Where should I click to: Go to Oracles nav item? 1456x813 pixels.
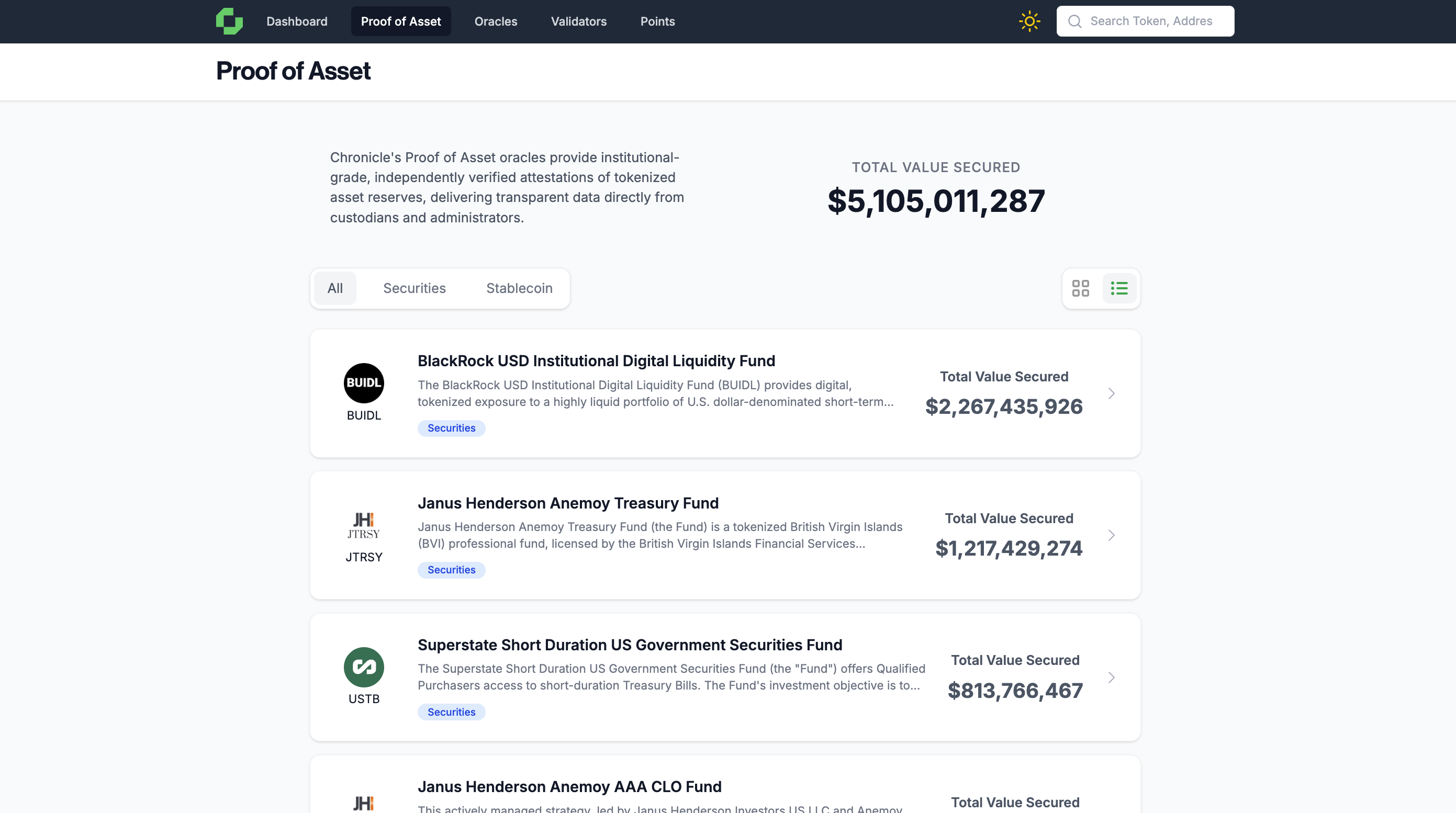[496, 21]
